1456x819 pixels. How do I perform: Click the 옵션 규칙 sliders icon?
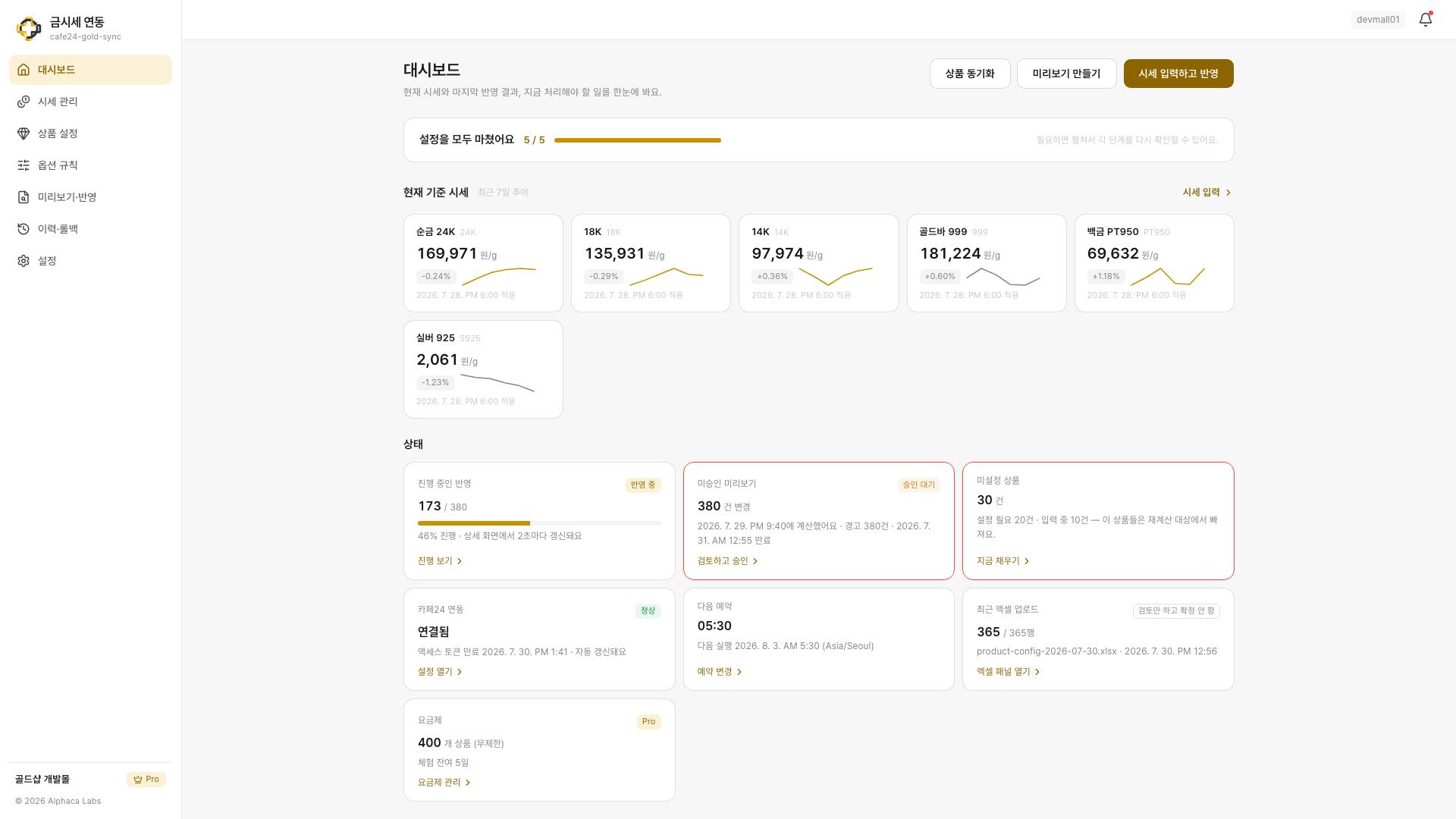click(x=24, y=165)
